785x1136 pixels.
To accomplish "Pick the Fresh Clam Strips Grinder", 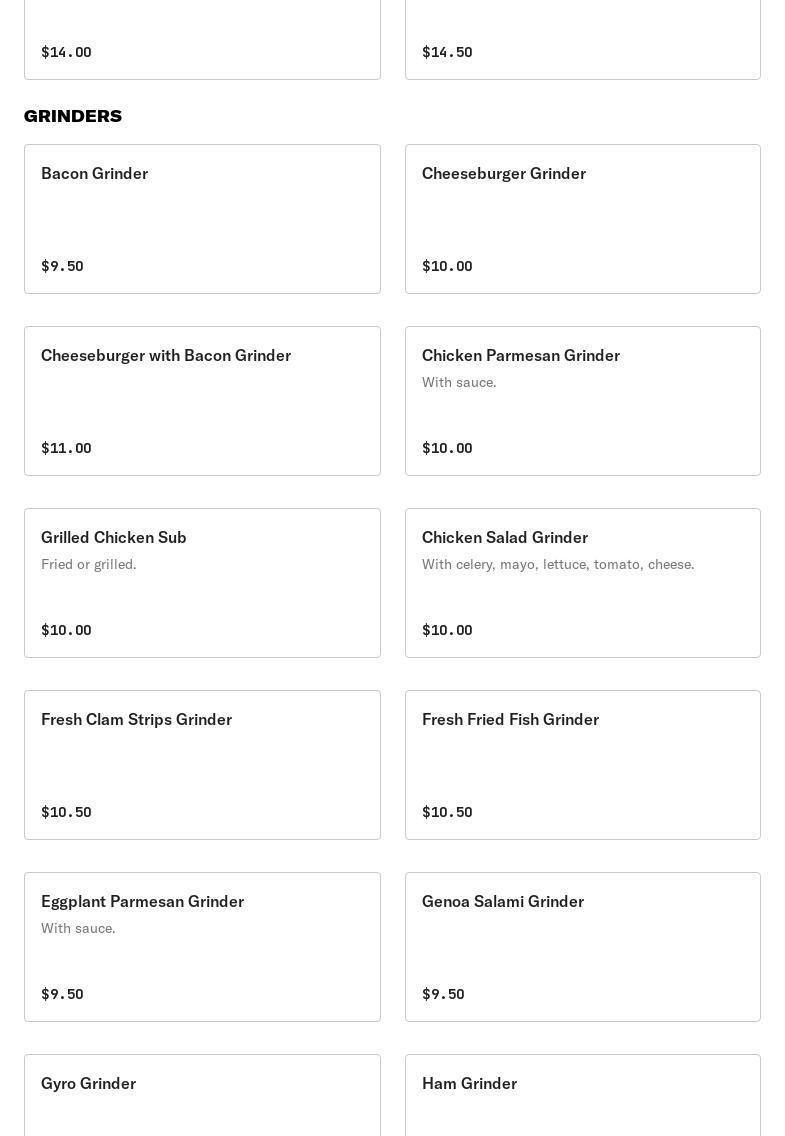I will click(x=202, y=764).
